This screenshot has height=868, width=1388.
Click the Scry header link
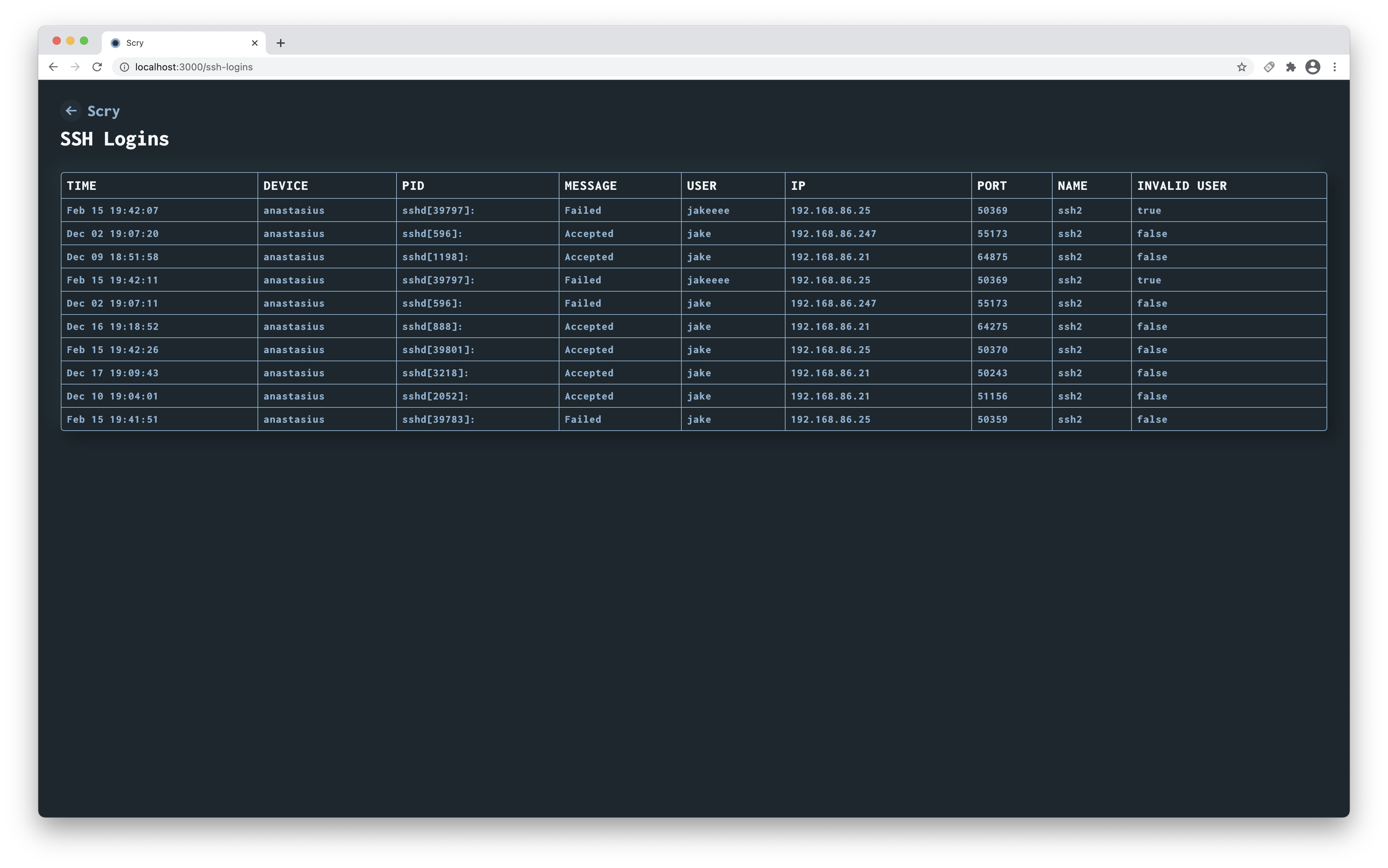[x=103, y=111]
